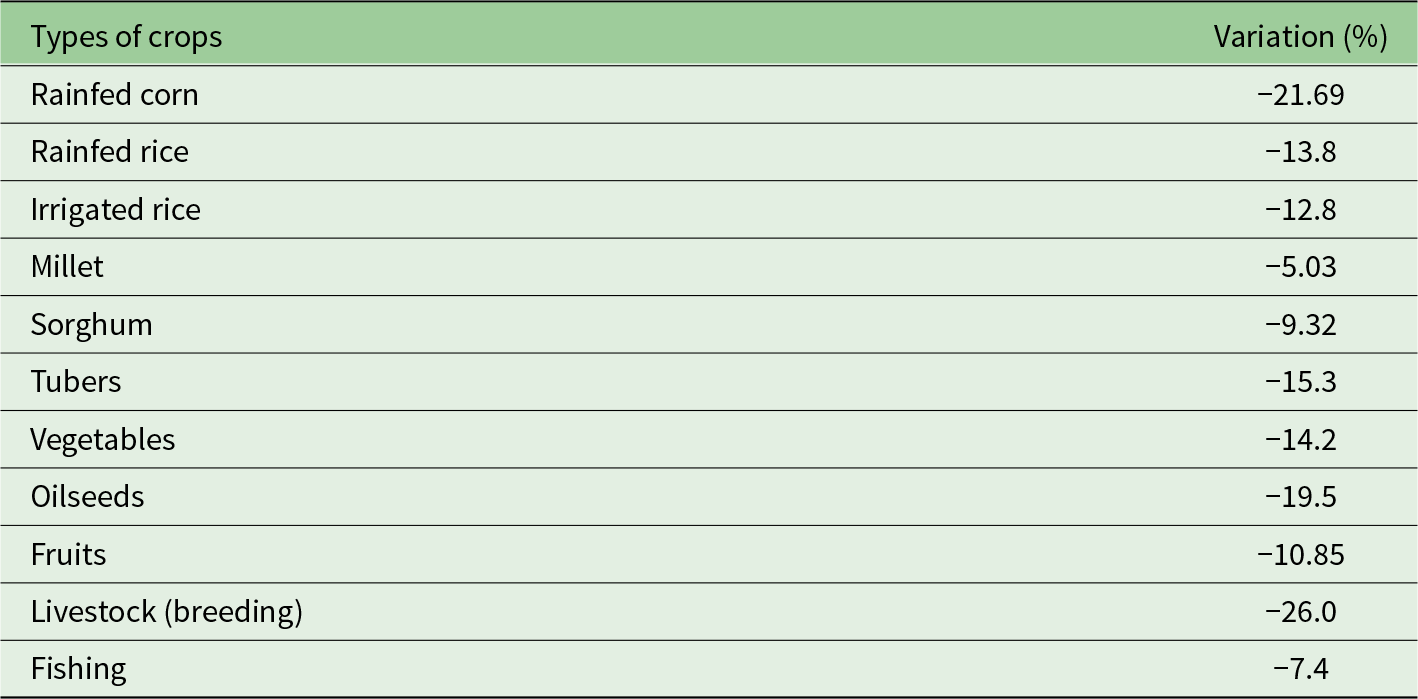Image resolution: width=1418 pixels, height=699 pixels.
Task: Select the "Vegetables" crop cell
Action: pyautogui.click(x=103, y=440)
